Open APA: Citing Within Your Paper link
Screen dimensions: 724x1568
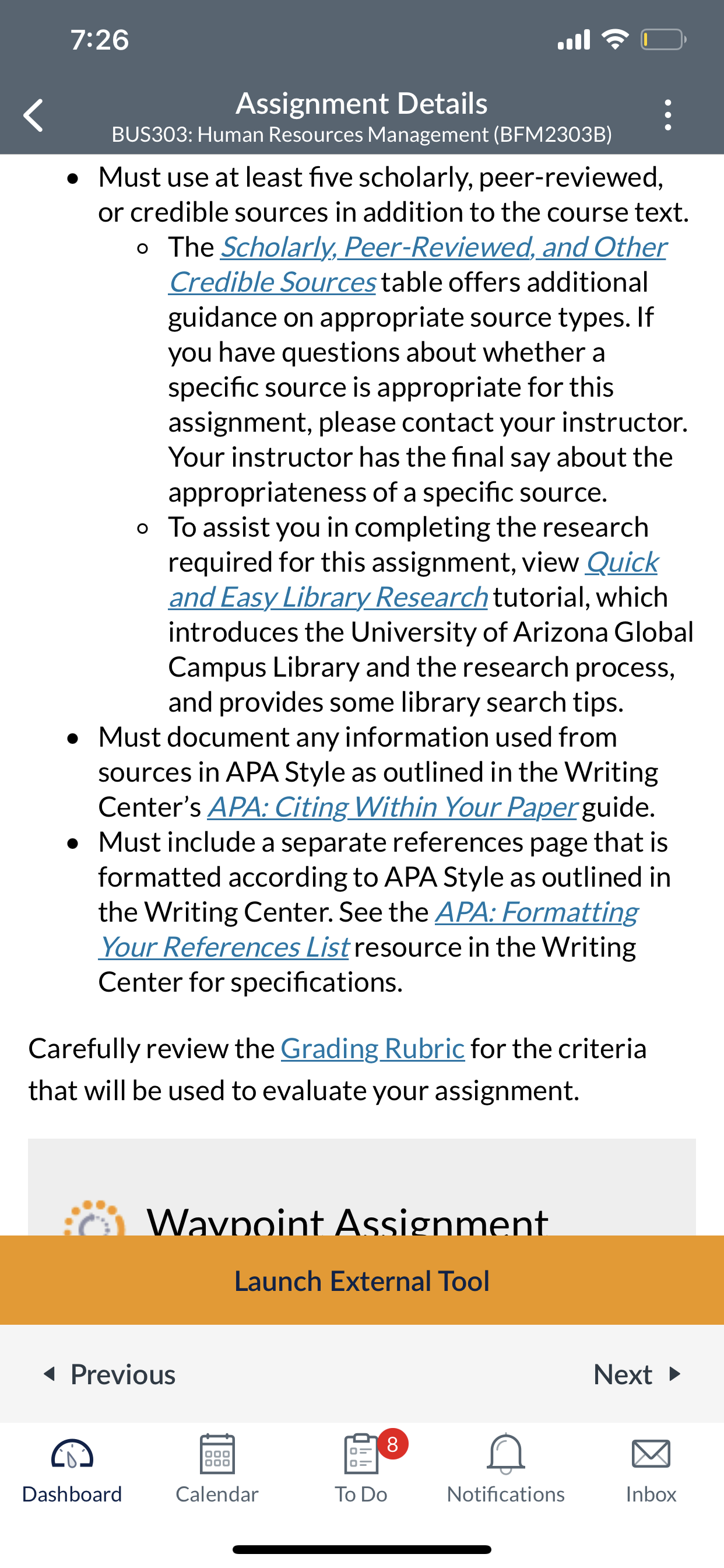point(392,807)
